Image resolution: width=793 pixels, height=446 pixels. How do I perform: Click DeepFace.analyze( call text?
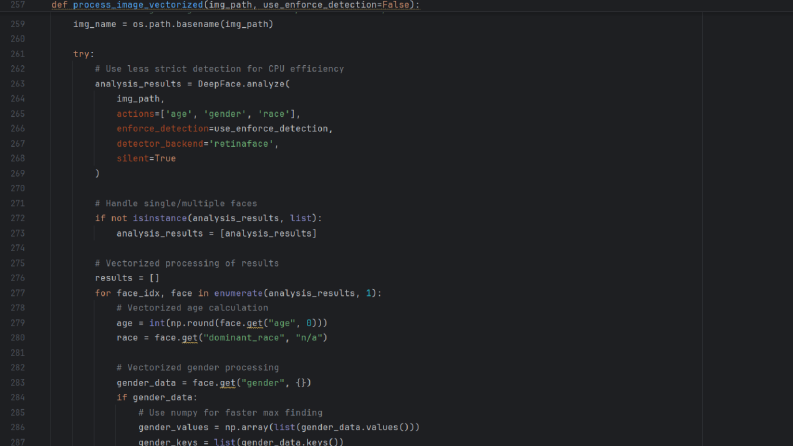click(x=244, y=84)
